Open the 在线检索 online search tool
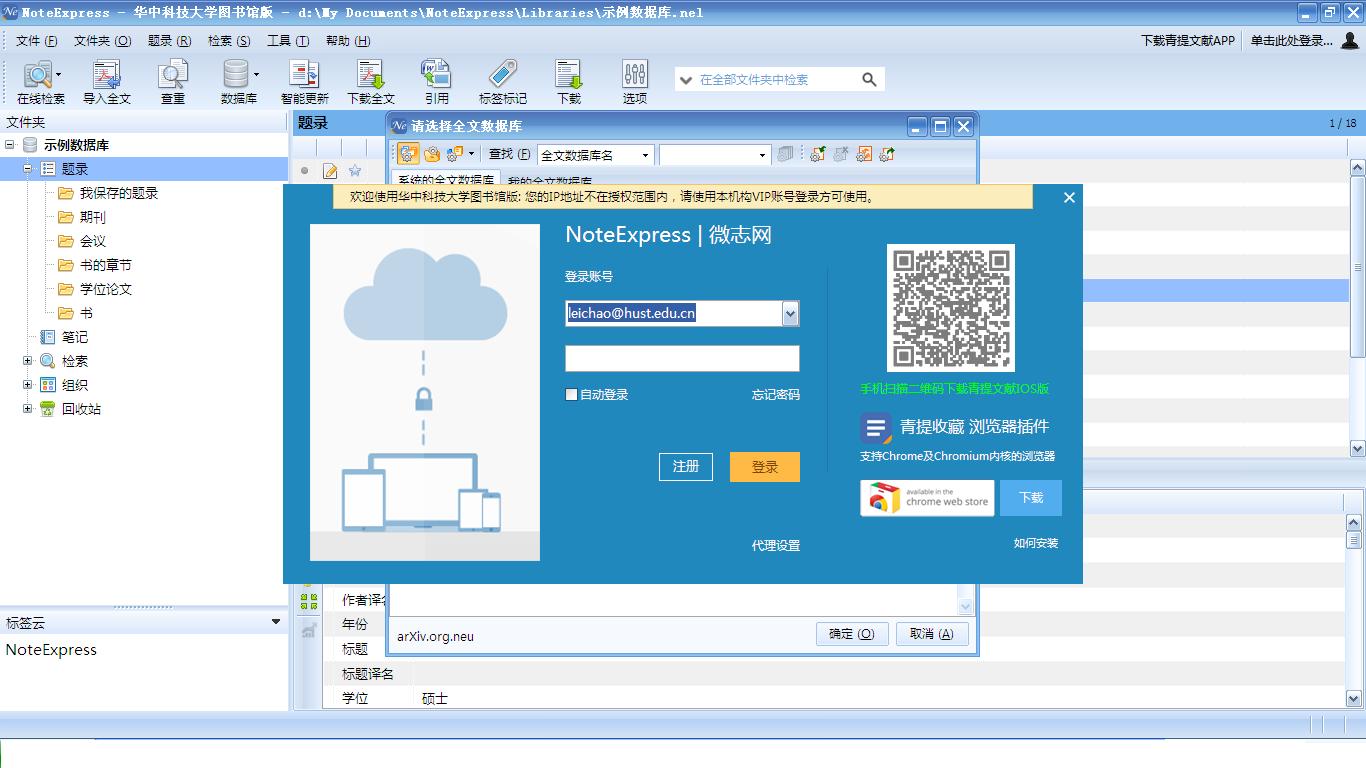The height and width of the screenshot is (768, 1366). [x=38, y=82]
